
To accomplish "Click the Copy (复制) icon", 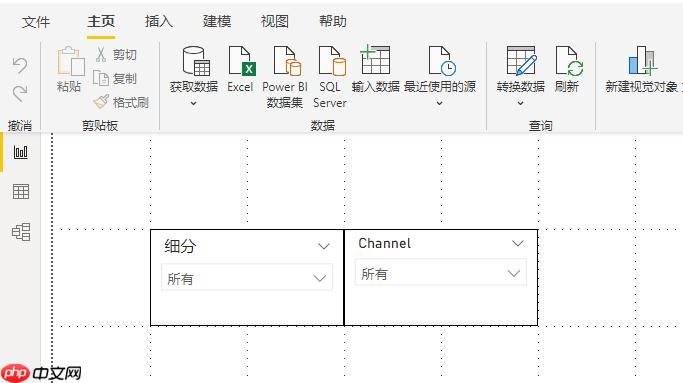I will pos(101,78).
